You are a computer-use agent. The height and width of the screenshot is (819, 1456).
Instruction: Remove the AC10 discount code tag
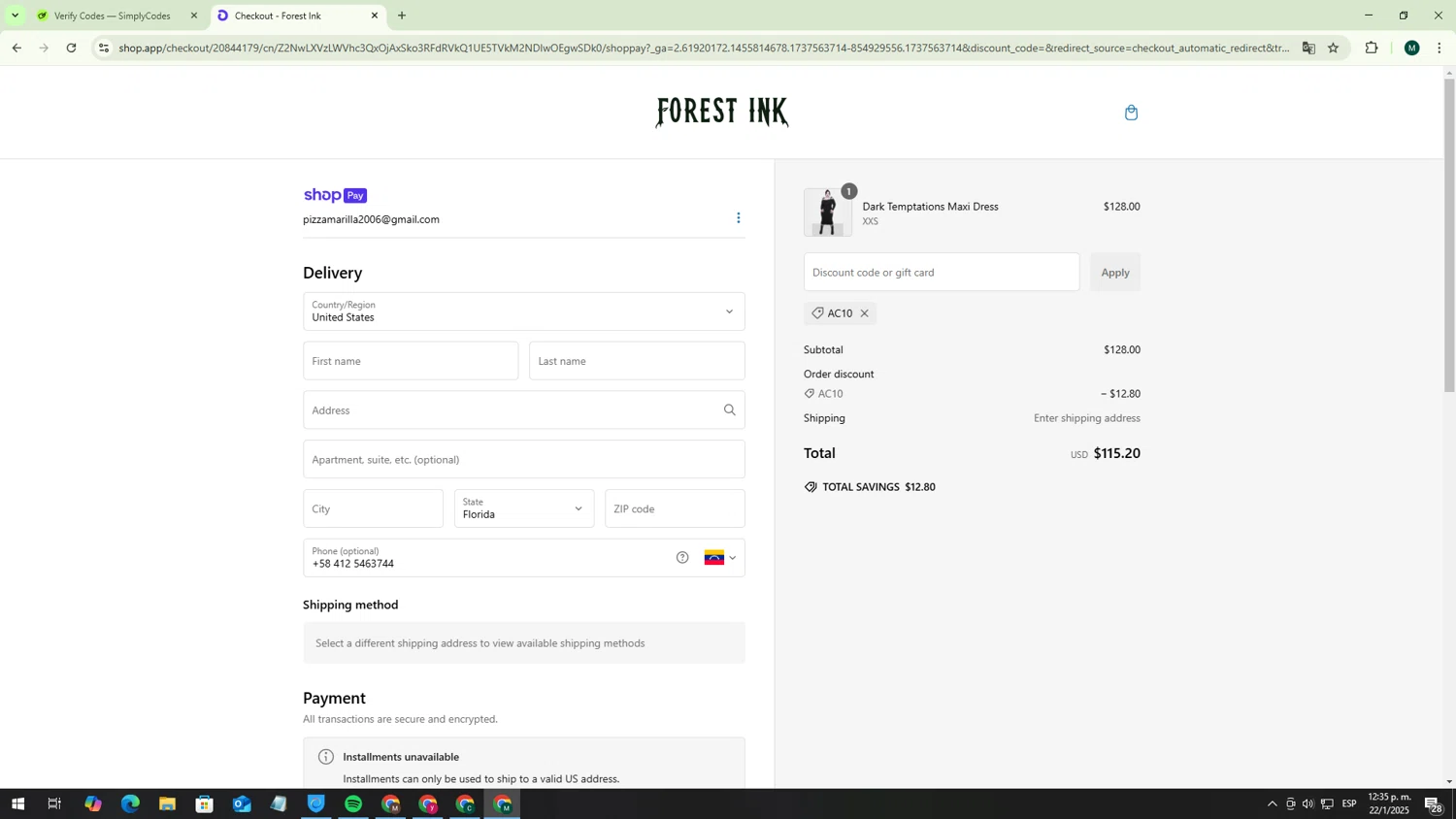click(x=864, y=313)
